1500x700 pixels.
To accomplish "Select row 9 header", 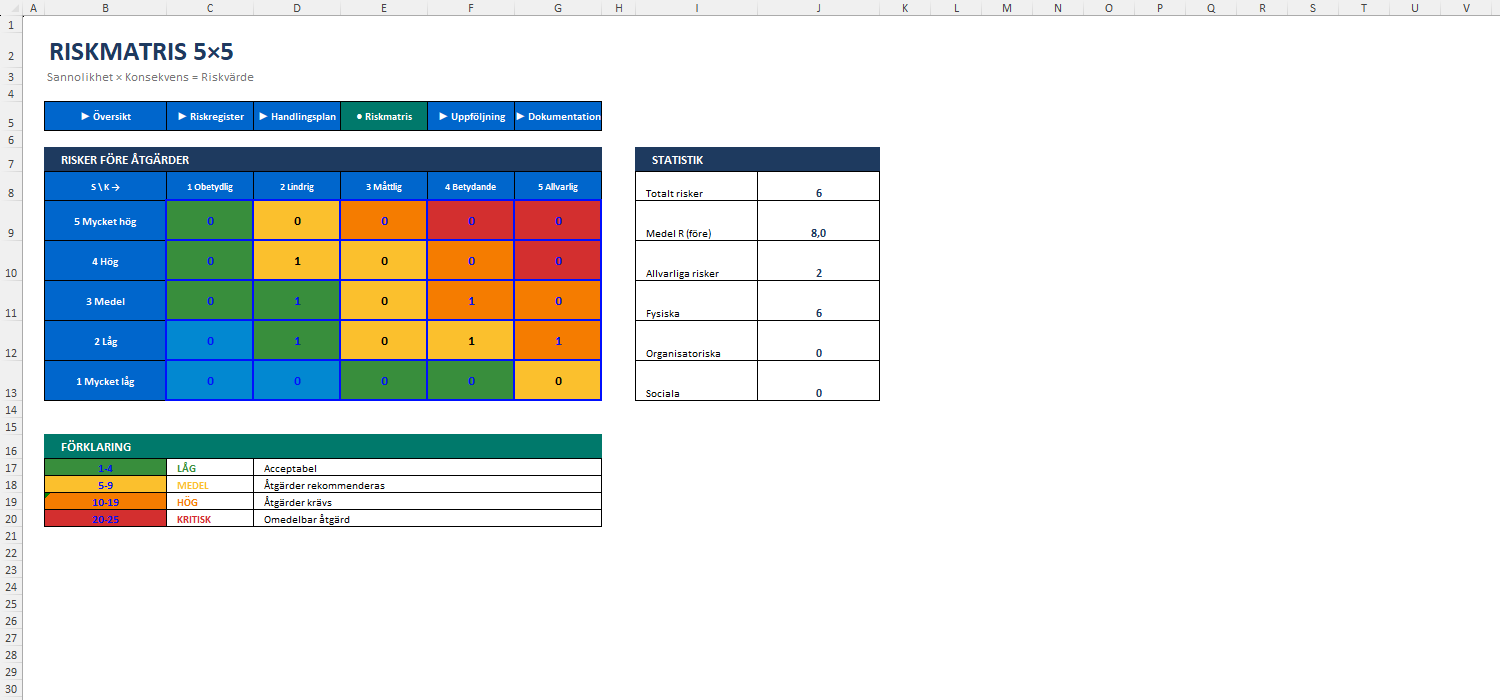I will tap(11, 221).
